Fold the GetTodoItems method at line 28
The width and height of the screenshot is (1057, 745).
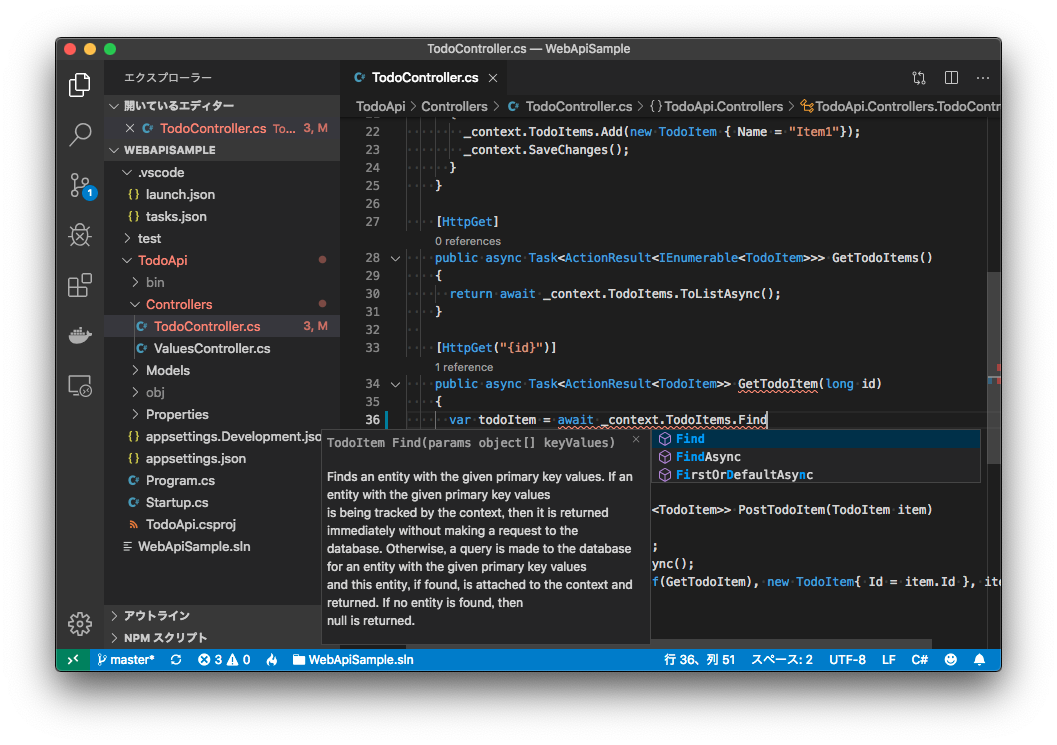coord(396,258)
